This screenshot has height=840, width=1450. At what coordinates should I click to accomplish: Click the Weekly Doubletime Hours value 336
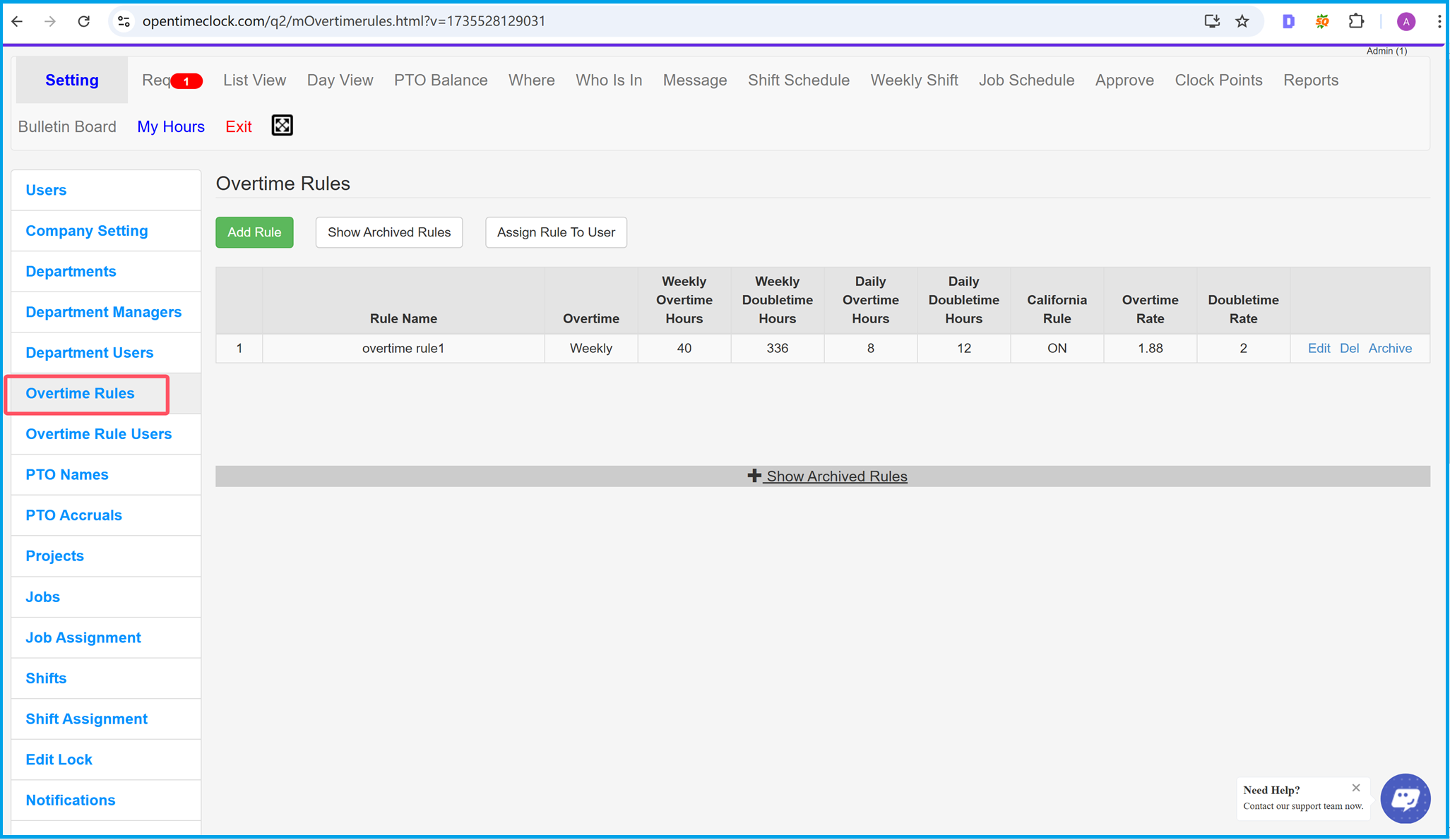tap(777, 348)
